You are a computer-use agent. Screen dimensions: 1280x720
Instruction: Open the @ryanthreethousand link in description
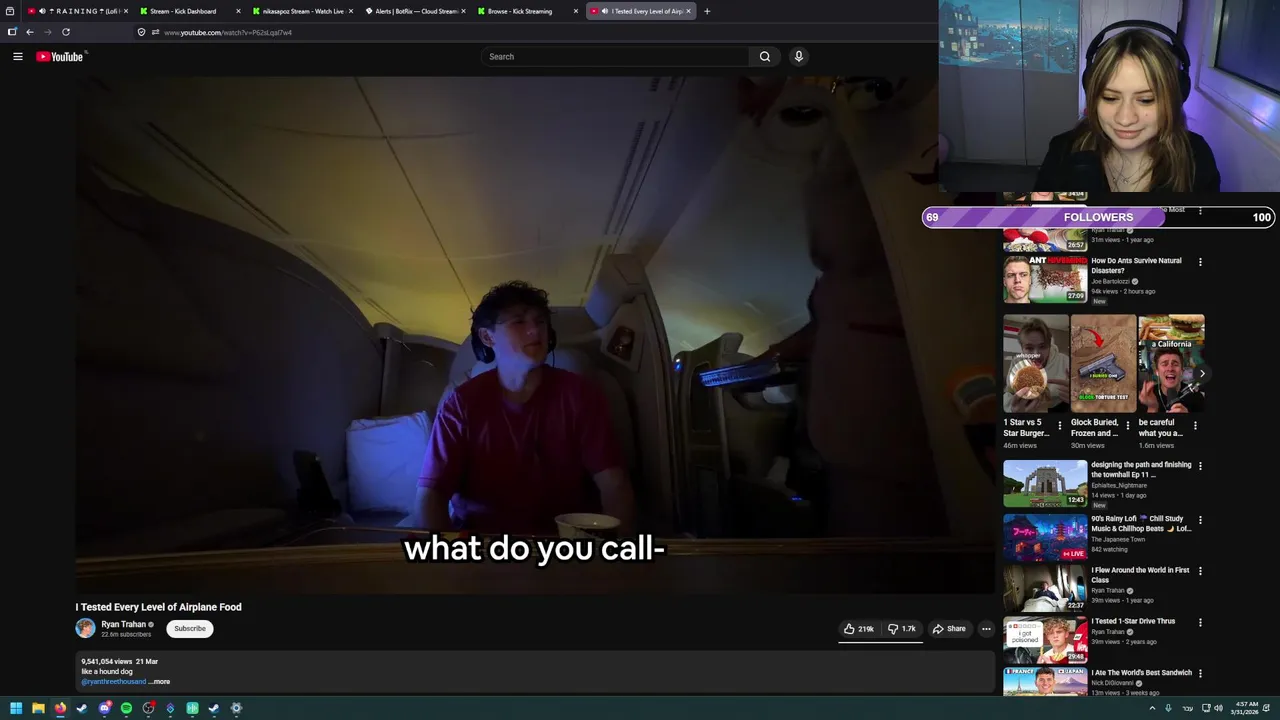[x=113, y=682]
